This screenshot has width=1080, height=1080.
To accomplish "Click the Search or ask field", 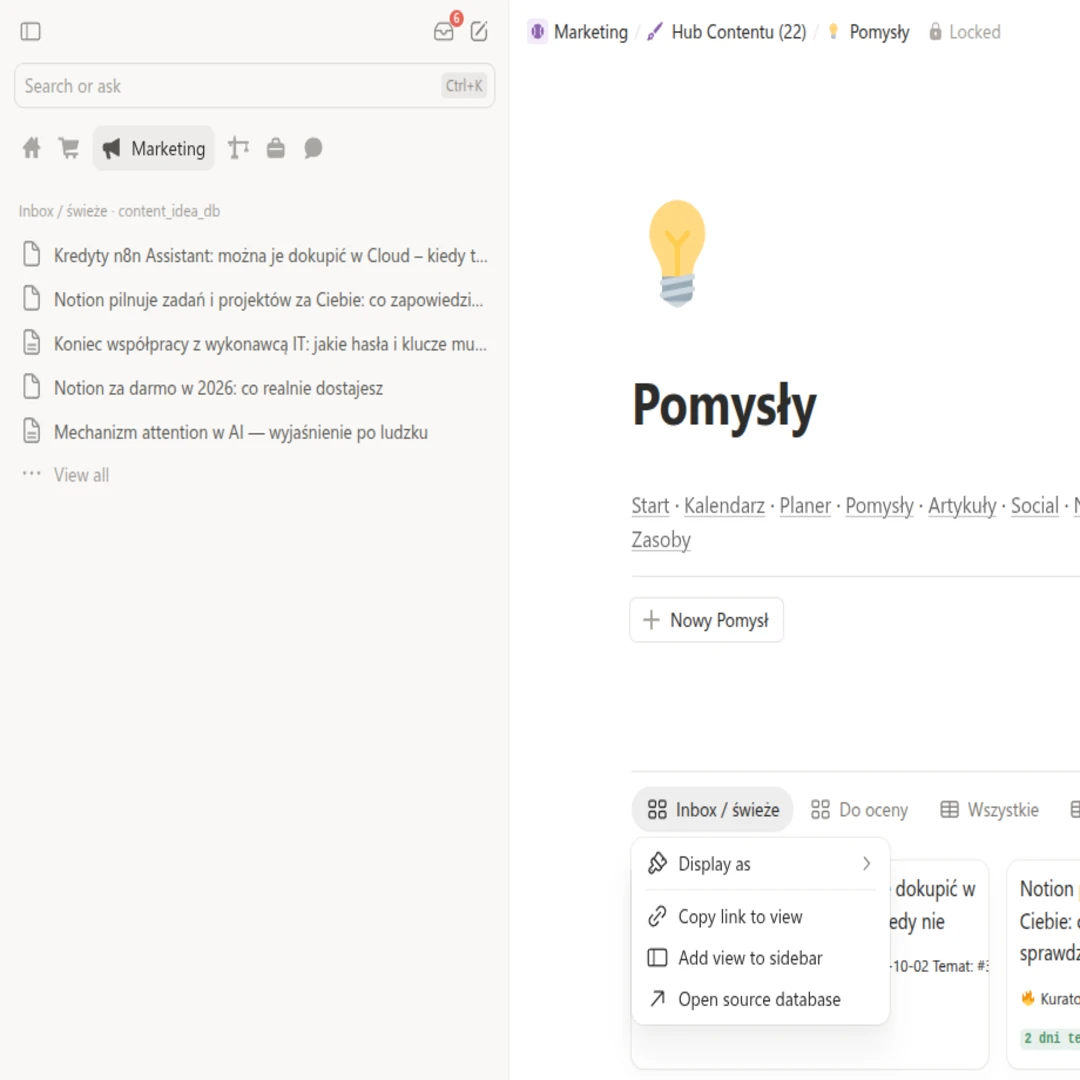I will 254,86.
